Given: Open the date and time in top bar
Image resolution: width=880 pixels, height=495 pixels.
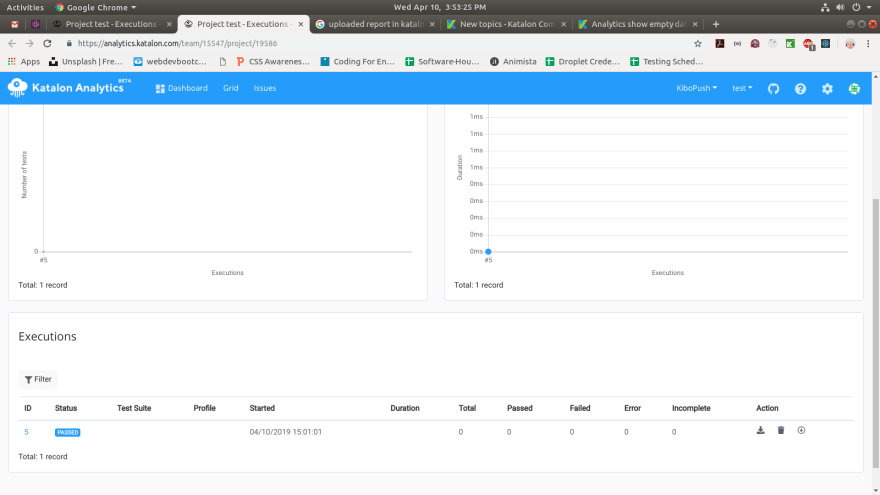Looking at the screenshot, I should click(x=440, y=7).
